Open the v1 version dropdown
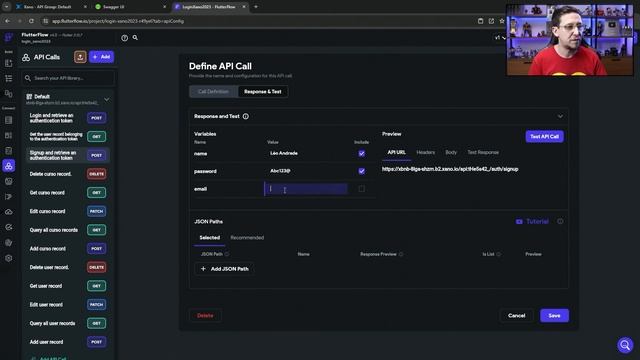The image size is (640, 360). click(500, 38)
